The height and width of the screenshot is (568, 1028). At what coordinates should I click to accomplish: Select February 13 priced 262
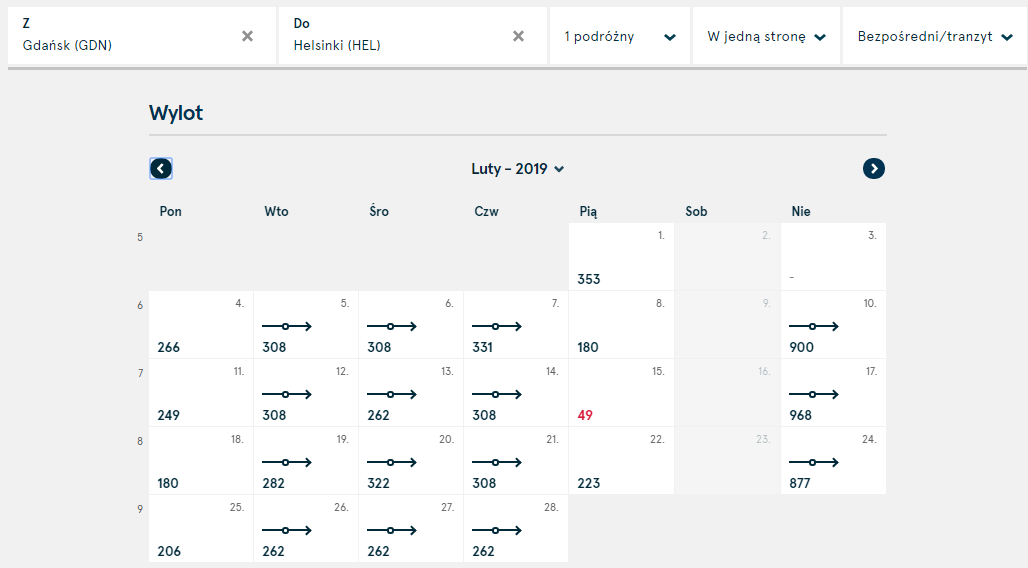click(x=411, y=393)
